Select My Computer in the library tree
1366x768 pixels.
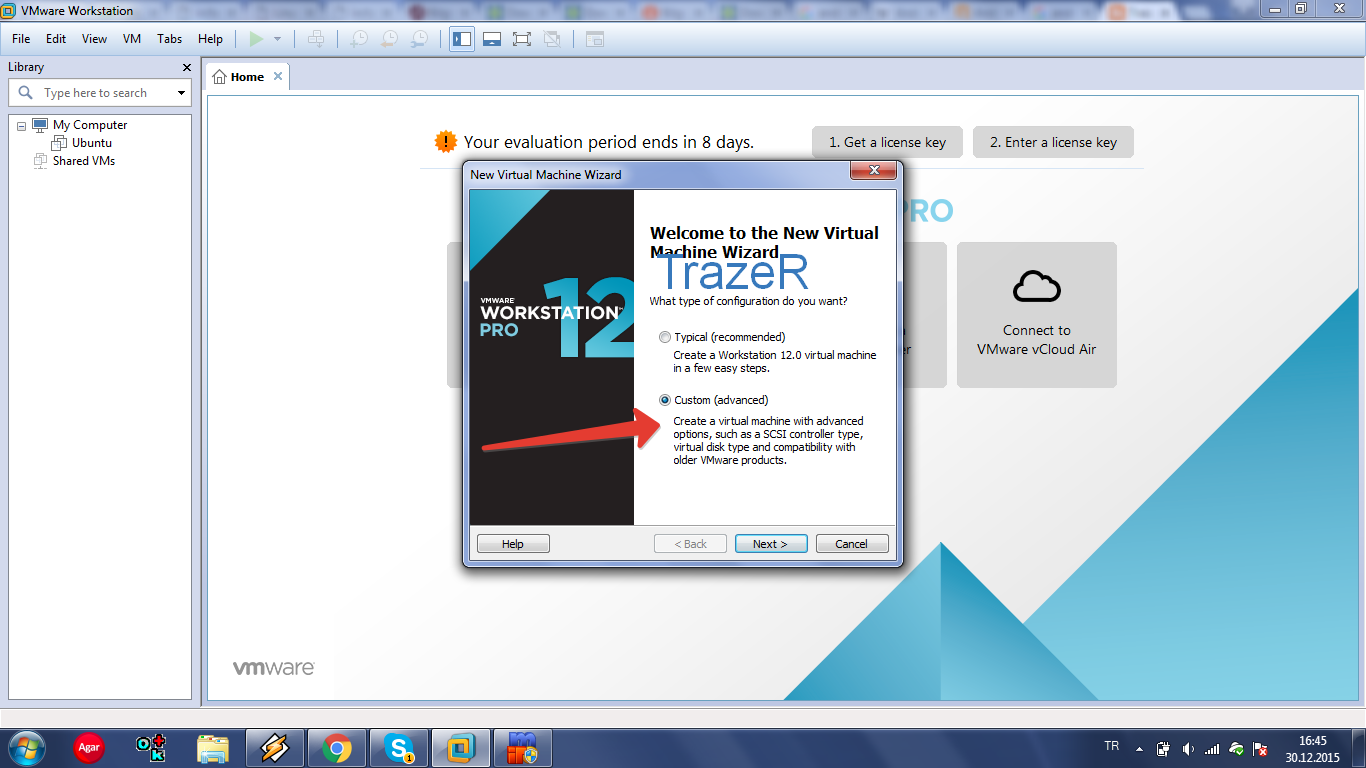click(x=90, y=125)
